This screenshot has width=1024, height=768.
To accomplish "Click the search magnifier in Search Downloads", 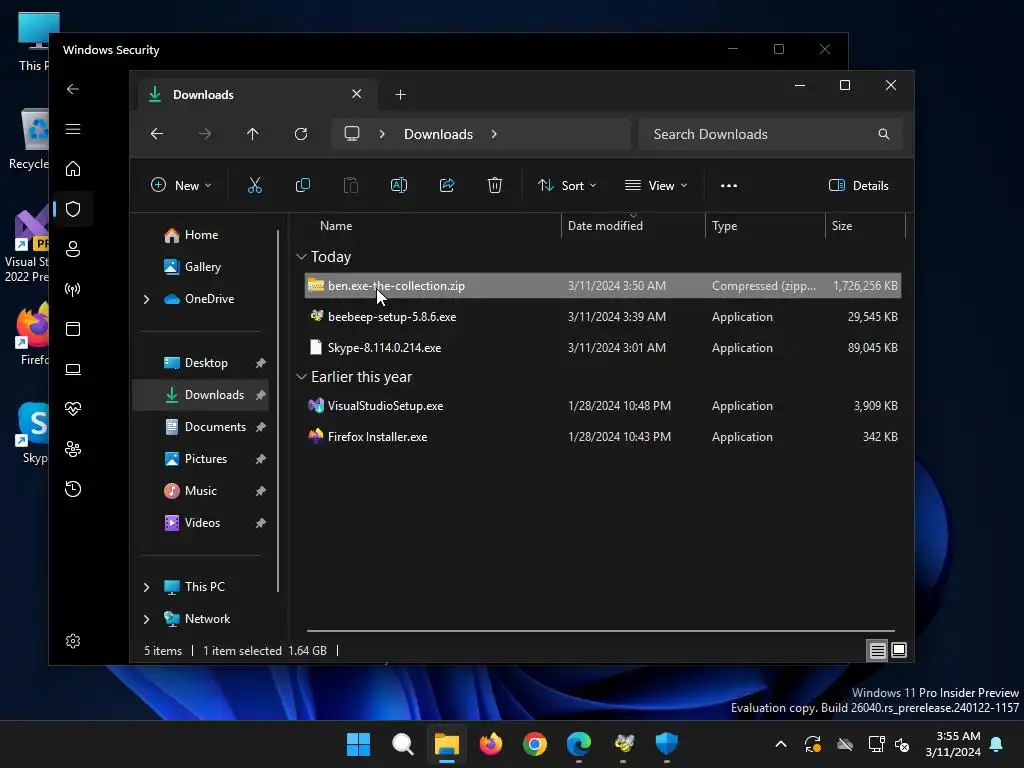I will pos(883,134).
